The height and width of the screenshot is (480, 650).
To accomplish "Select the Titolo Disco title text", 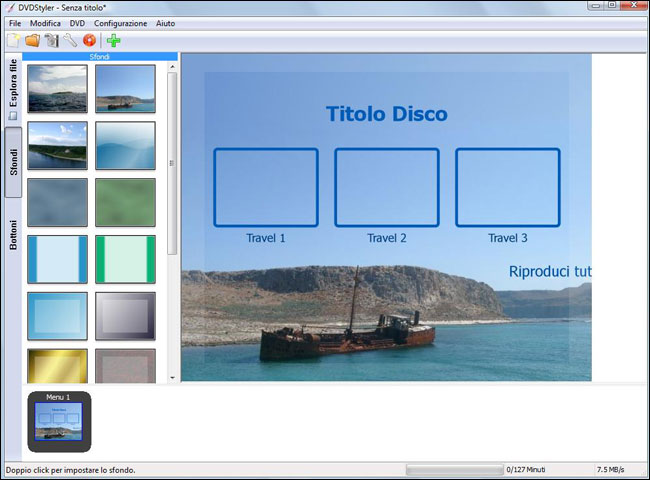I will [387, 114].
